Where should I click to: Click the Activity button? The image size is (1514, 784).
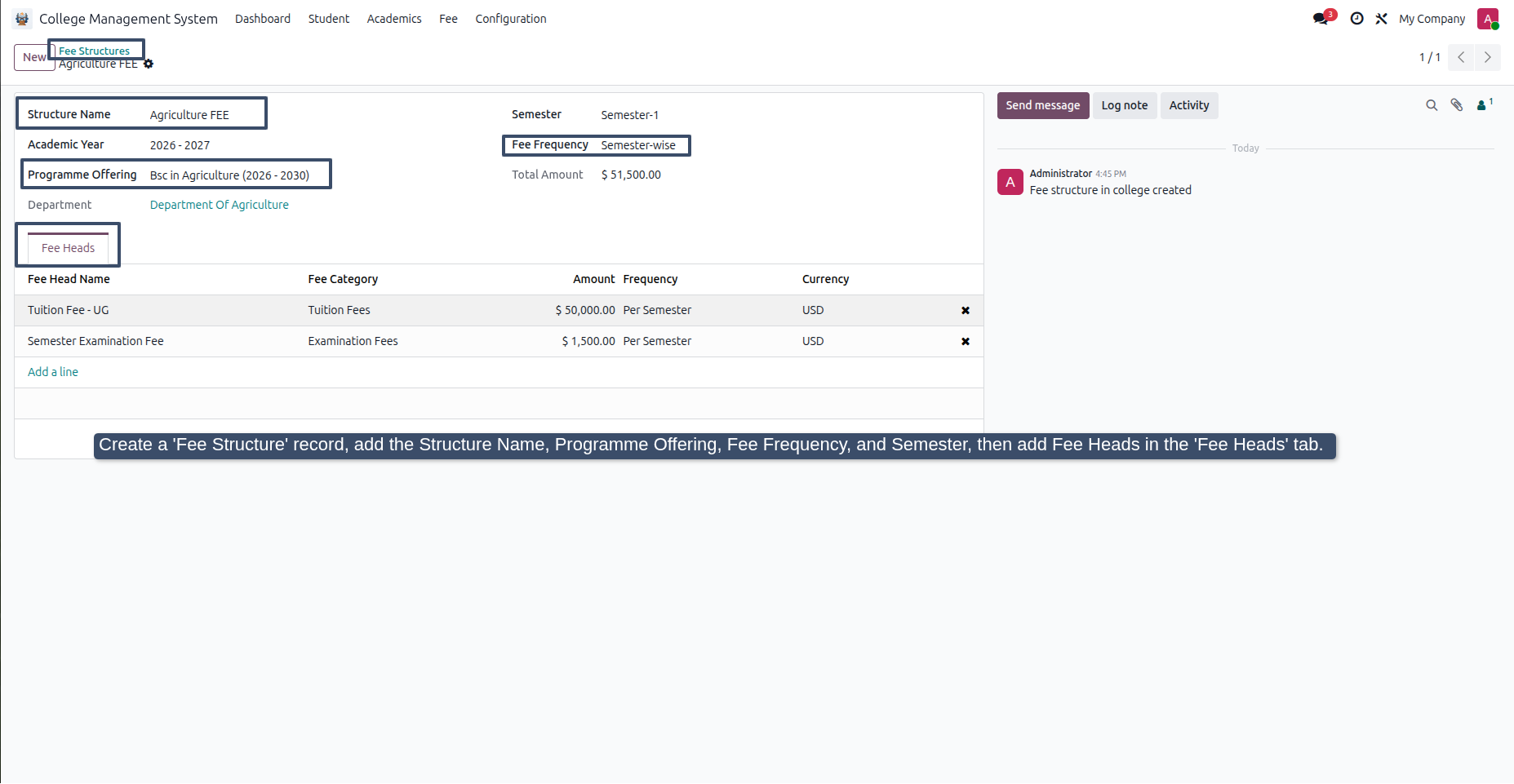[1189, 105]
